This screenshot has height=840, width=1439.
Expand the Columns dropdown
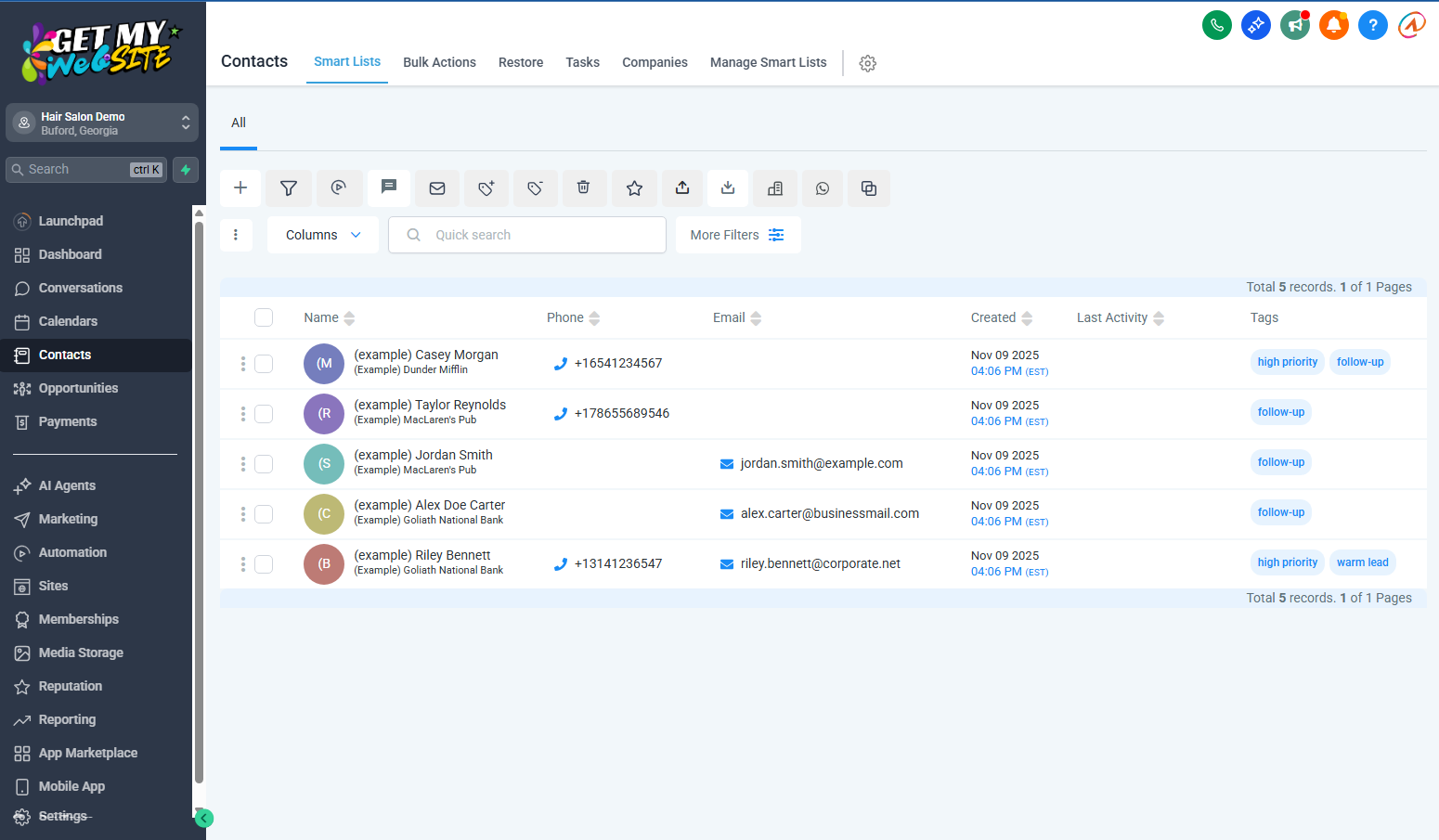[322, 235]
